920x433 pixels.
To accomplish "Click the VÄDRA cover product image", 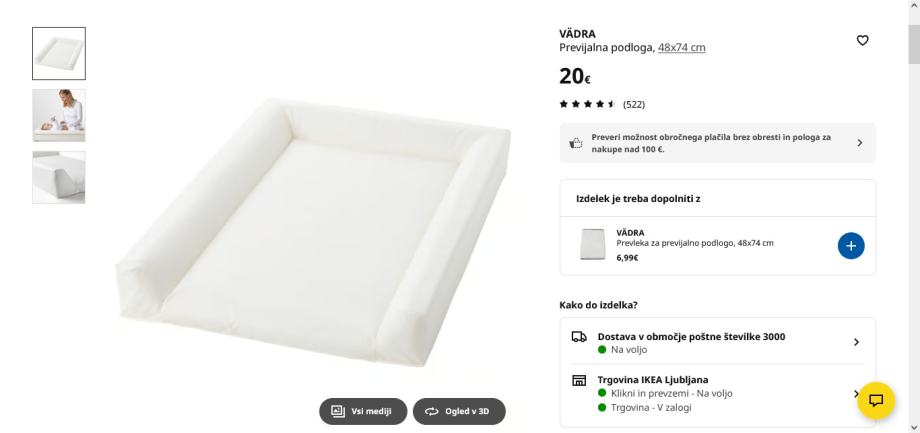I will coord(593,245).
